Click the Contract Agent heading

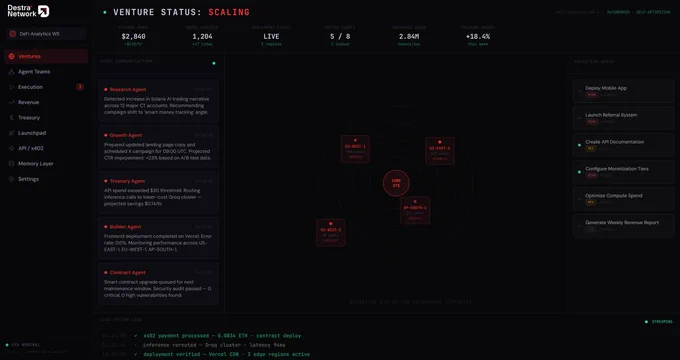(128, 272)
